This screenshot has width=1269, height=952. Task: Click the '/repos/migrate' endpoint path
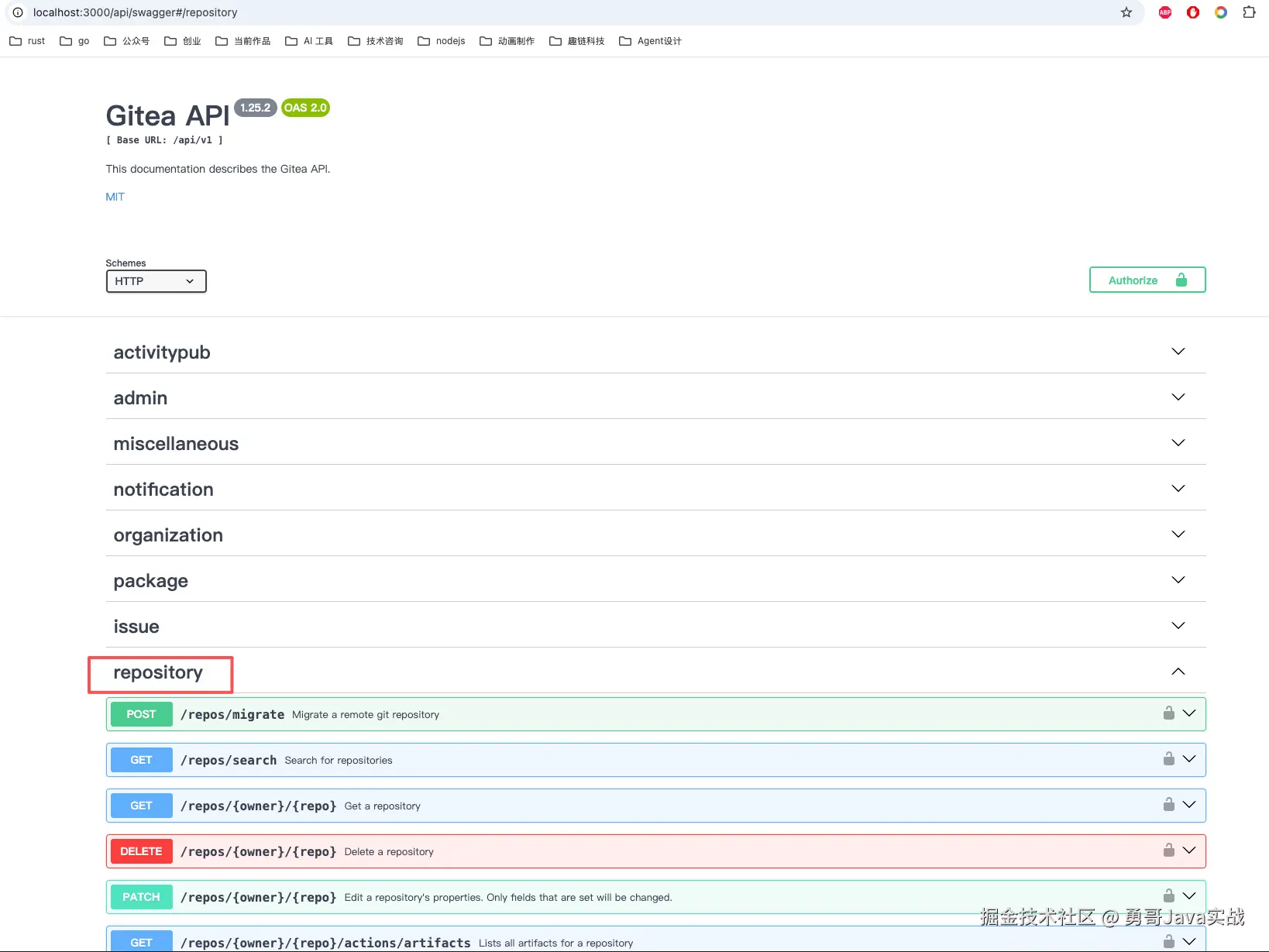(x=232, y=714)
